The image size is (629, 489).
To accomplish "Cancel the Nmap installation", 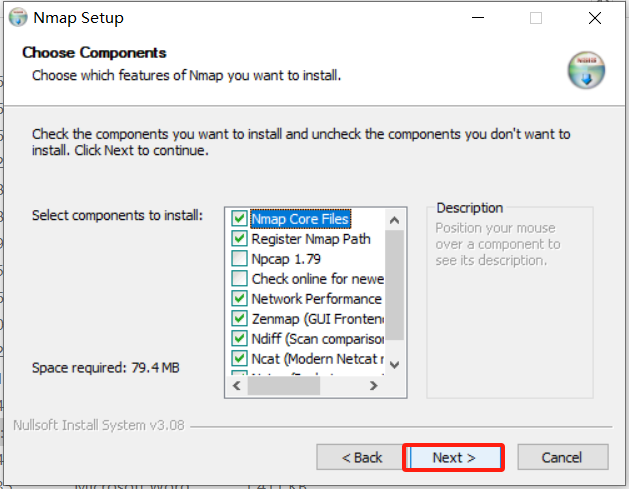I will 561,457.
